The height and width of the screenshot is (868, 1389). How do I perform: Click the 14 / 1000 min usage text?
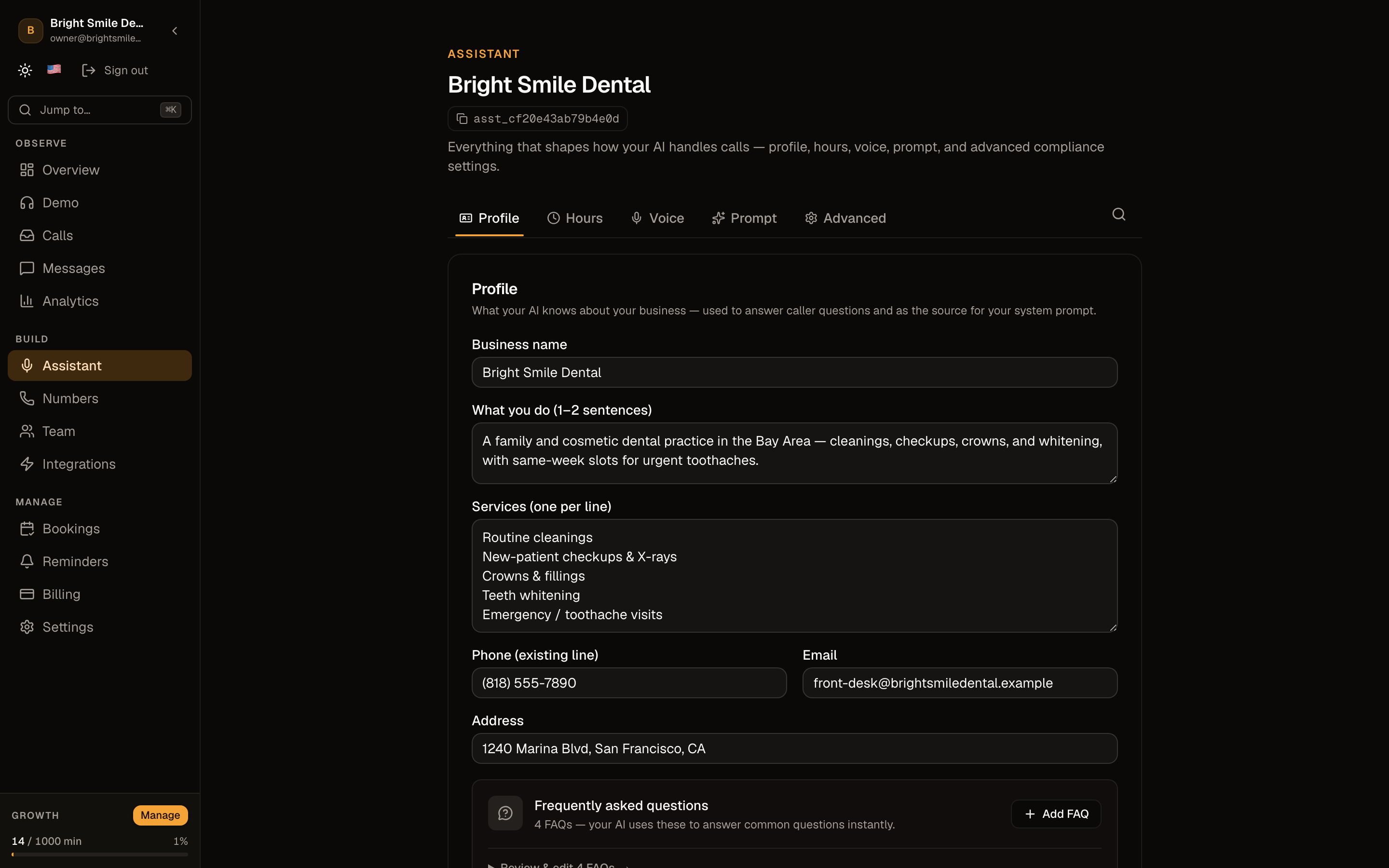tap(46, 841)
